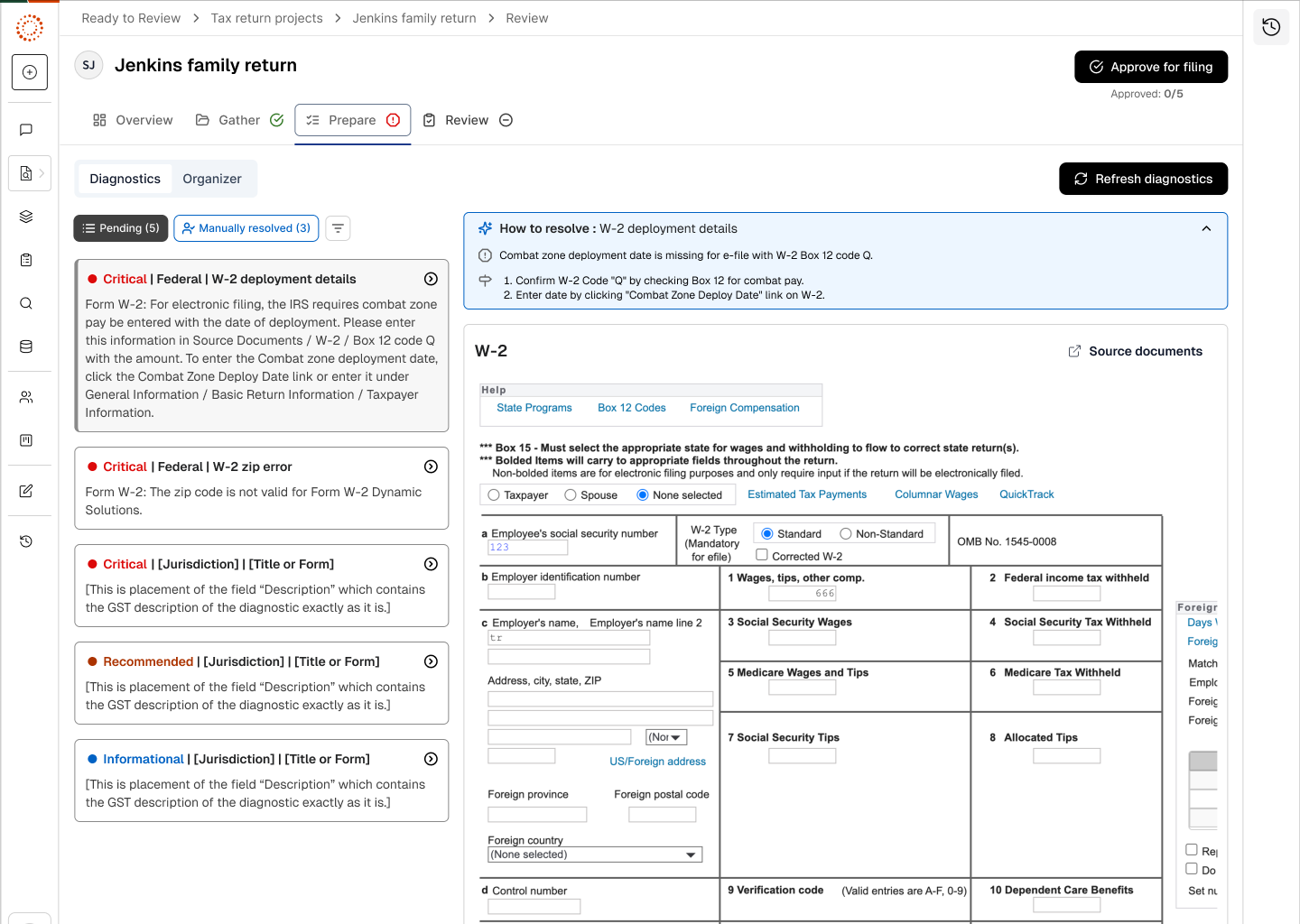Collapse the How to resolve panel
Viewport: 1300px width, 924px height.
point(1206,228)
